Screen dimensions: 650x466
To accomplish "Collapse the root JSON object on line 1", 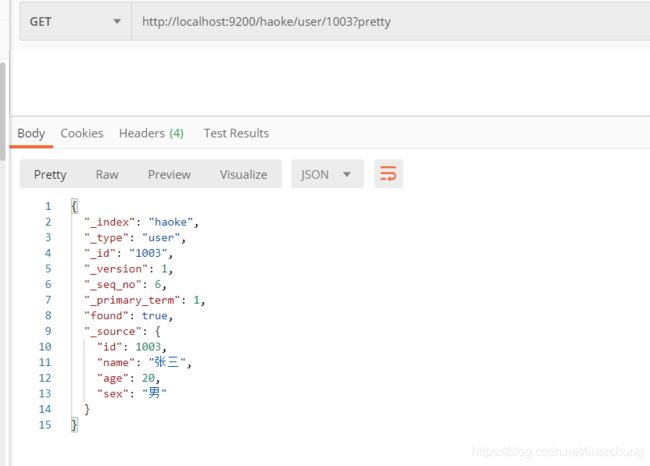I will 74,206.
